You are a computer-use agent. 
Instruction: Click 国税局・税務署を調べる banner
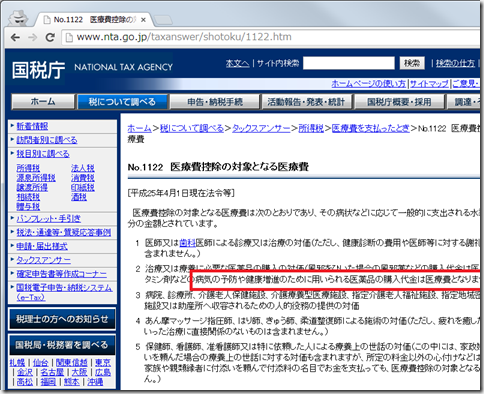point(62,345)
